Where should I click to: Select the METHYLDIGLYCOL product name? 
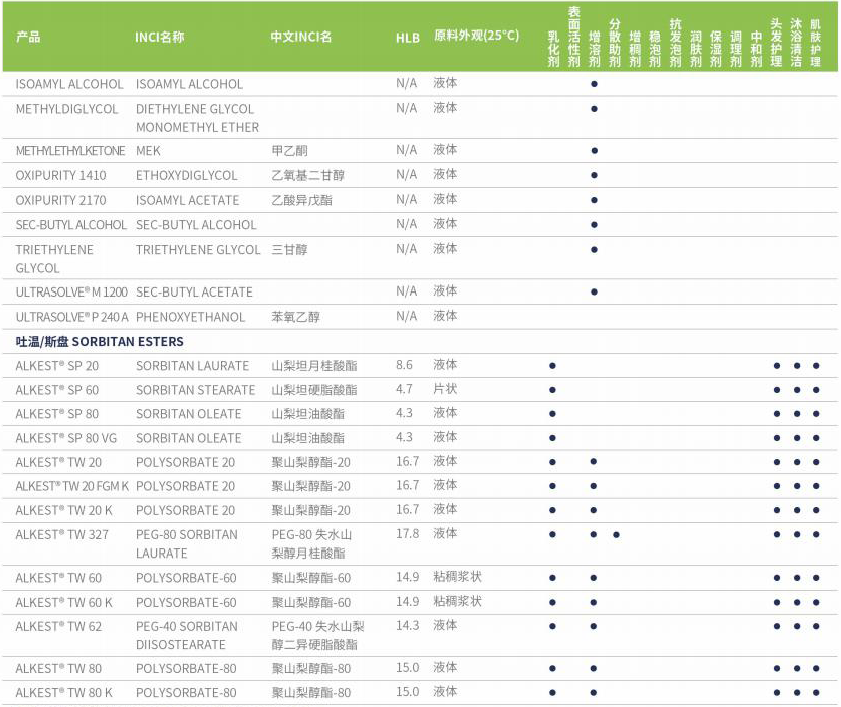coord(67,109)
